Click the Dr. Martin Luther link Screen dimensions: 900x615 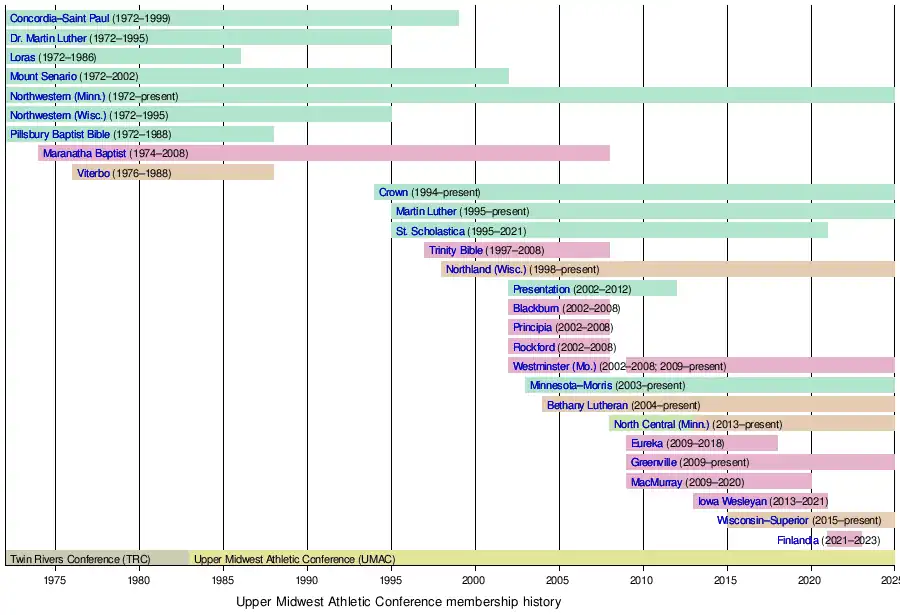(x=48, y=38)
